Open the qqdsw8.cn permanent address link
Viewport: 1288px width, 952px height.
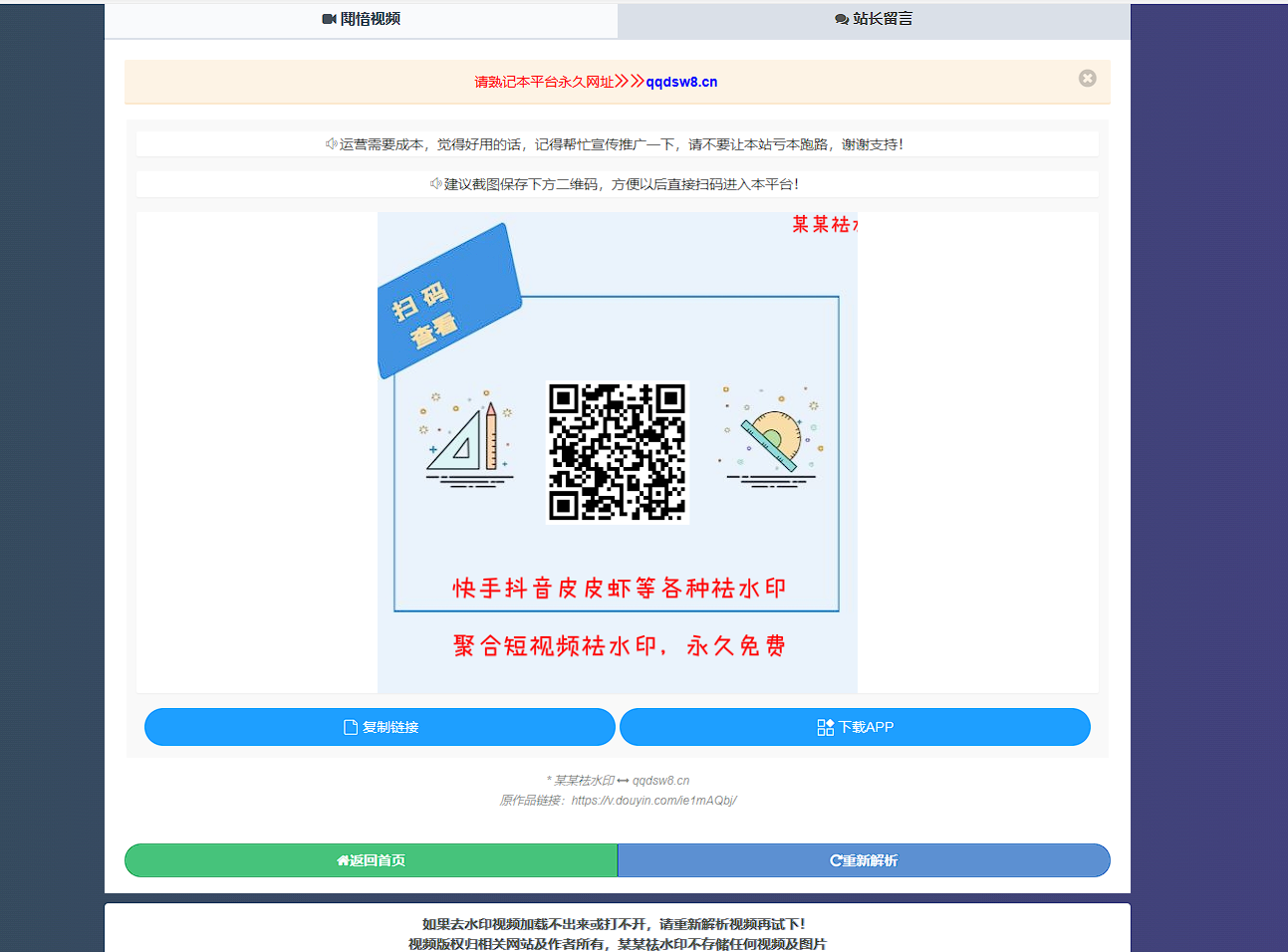tap(681, 82)
